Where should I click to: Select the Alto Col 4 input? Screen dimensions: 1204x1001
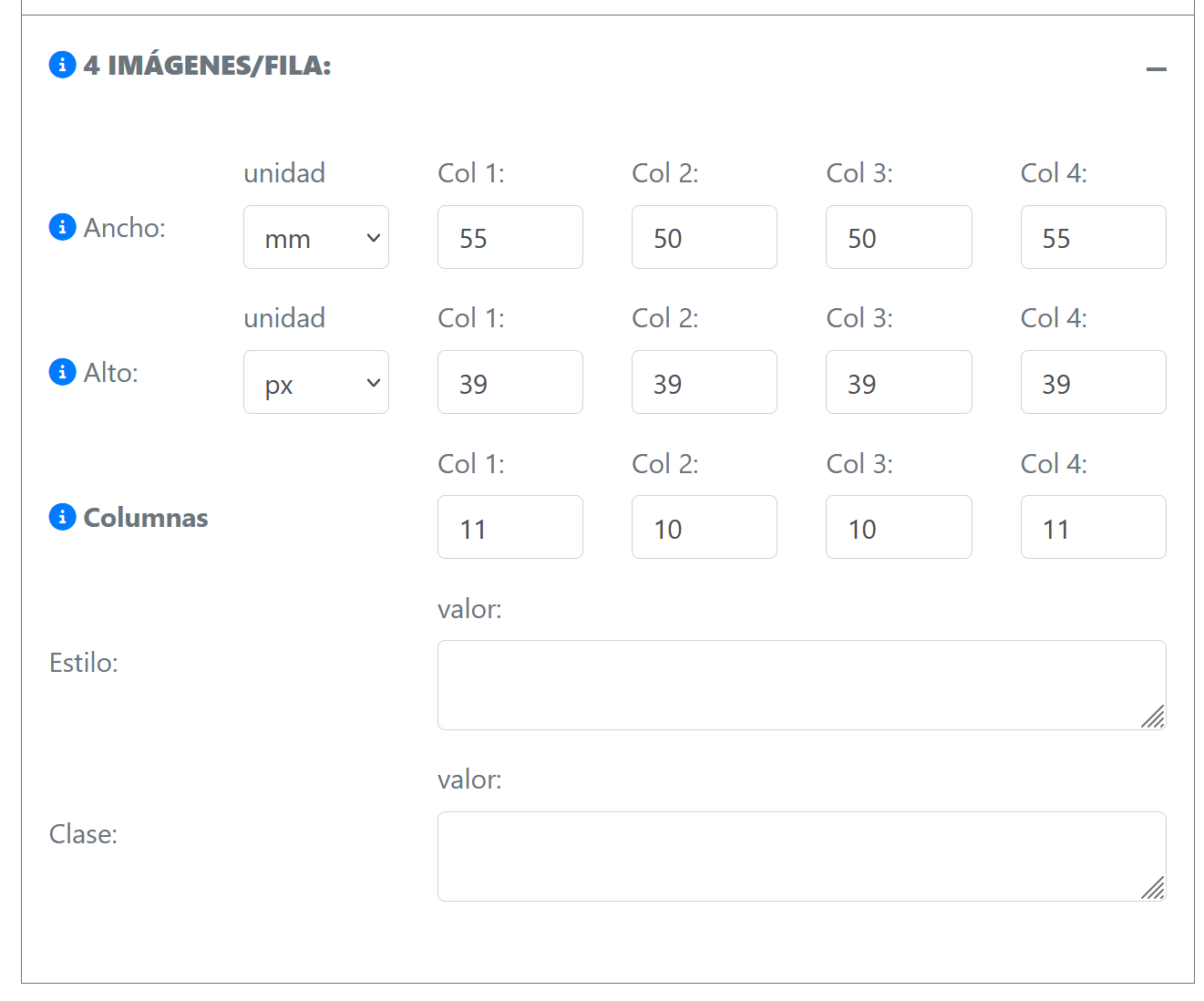[x=1093, y=382]
